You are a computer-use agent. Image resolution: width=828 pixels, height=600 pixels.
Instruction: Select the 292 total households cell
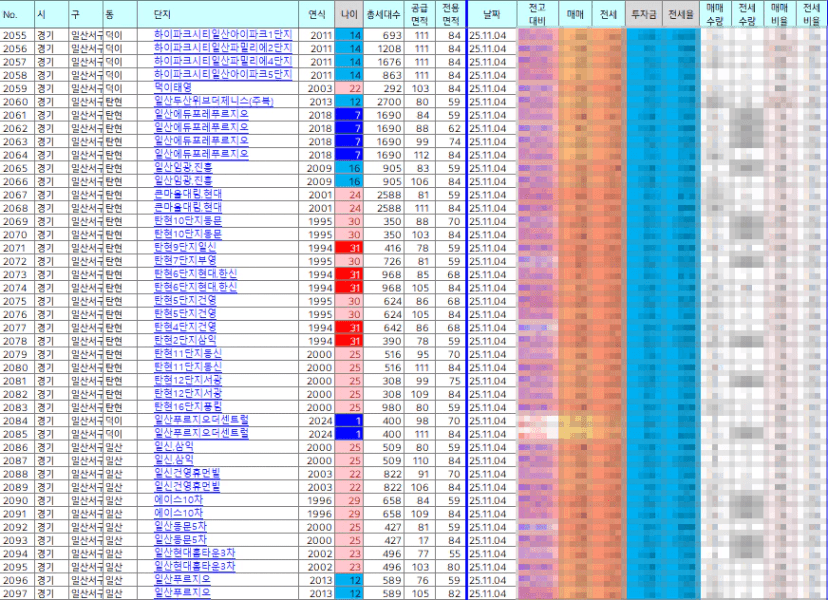pyautogui.click(x=383, y=88)
